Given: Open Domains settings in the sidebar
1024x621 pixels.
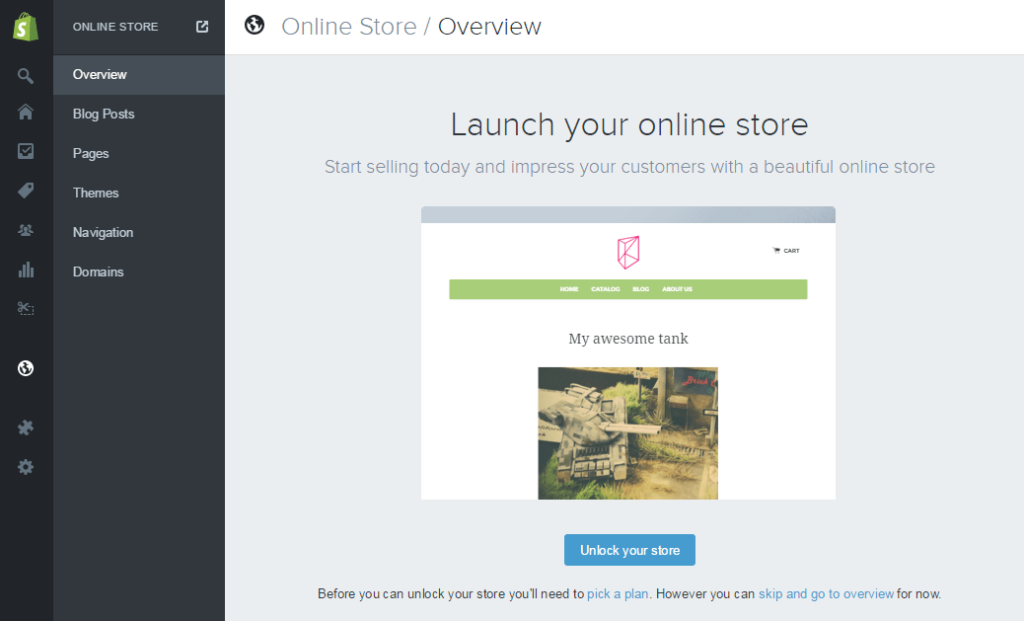Looking at the screenshot, I should (x=98, y=272).
